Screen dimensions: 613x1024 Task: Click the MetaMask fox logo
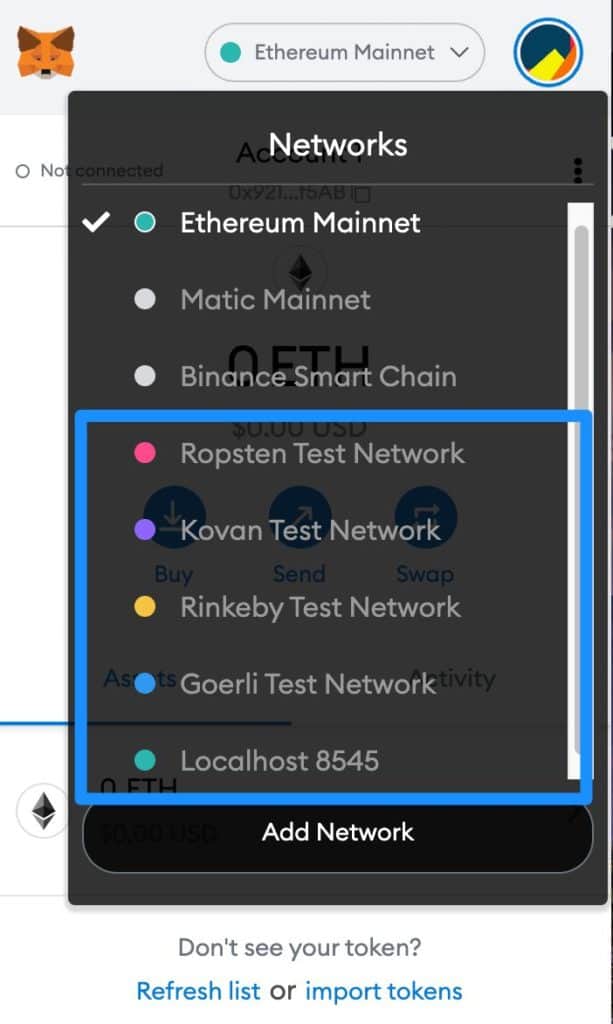point(46,52)
